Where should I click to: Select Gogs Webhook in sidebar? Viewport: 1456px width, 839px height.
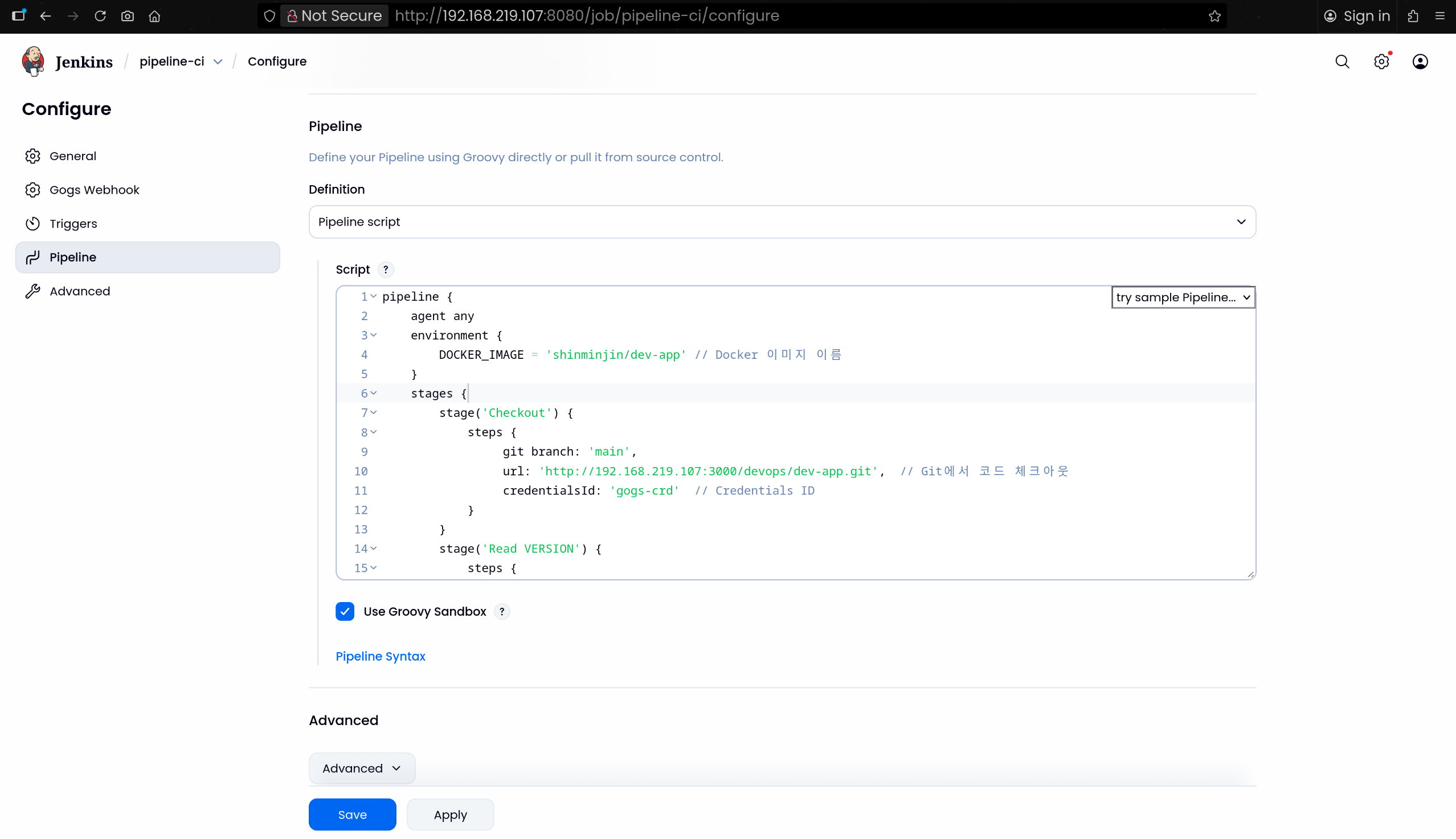coord(94,190)
